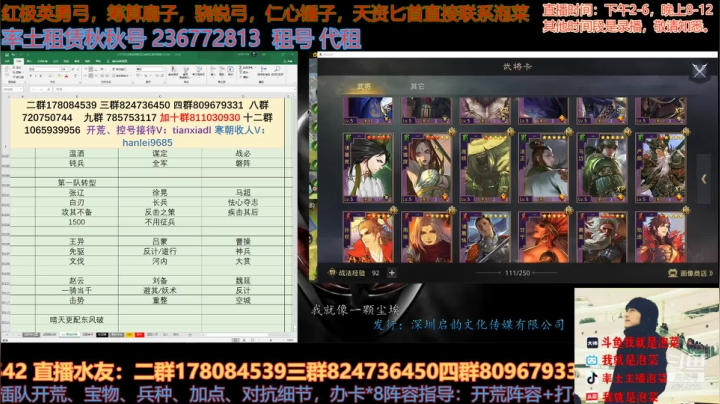The height and width of the screenshot is (404, 720).
Task: Select the cell containing 晴天更配东风破
Action: click(77, 320)
